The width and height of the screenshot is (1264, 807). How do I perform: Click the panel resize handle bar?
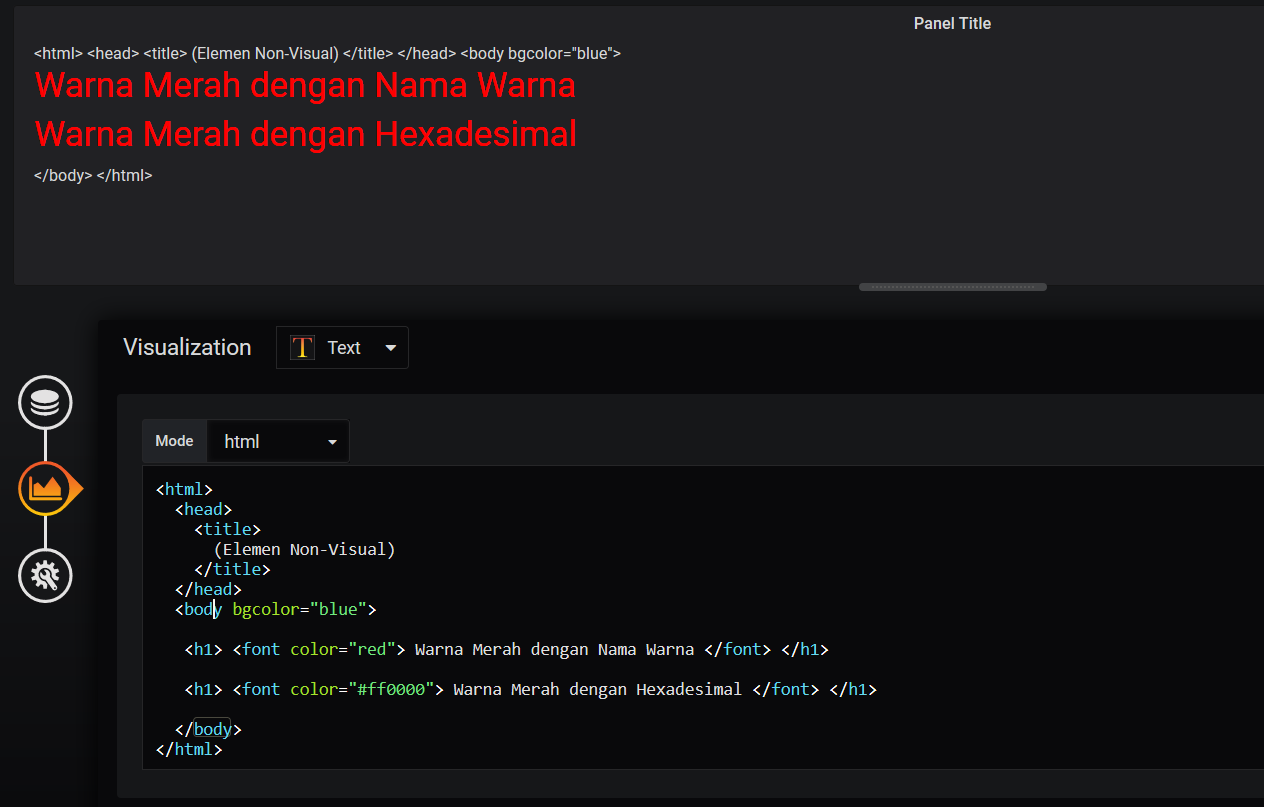953,287
